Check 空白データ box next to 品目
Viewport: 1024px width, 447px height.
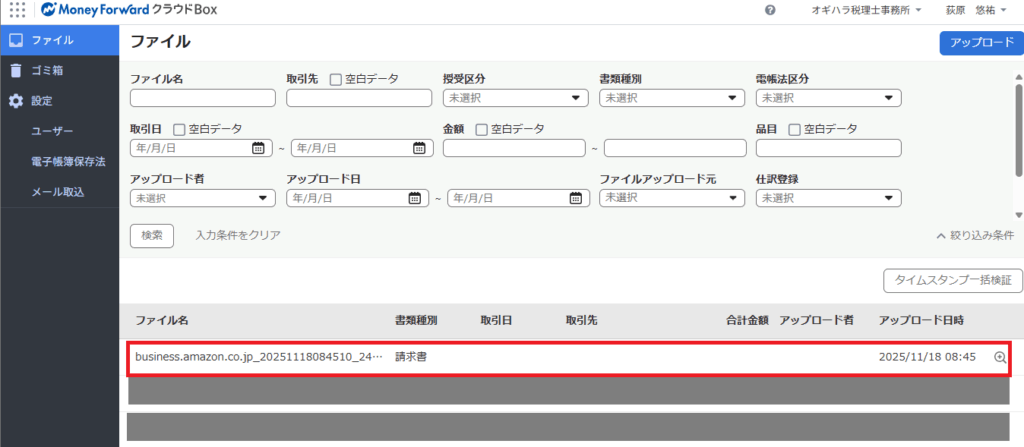794,129
